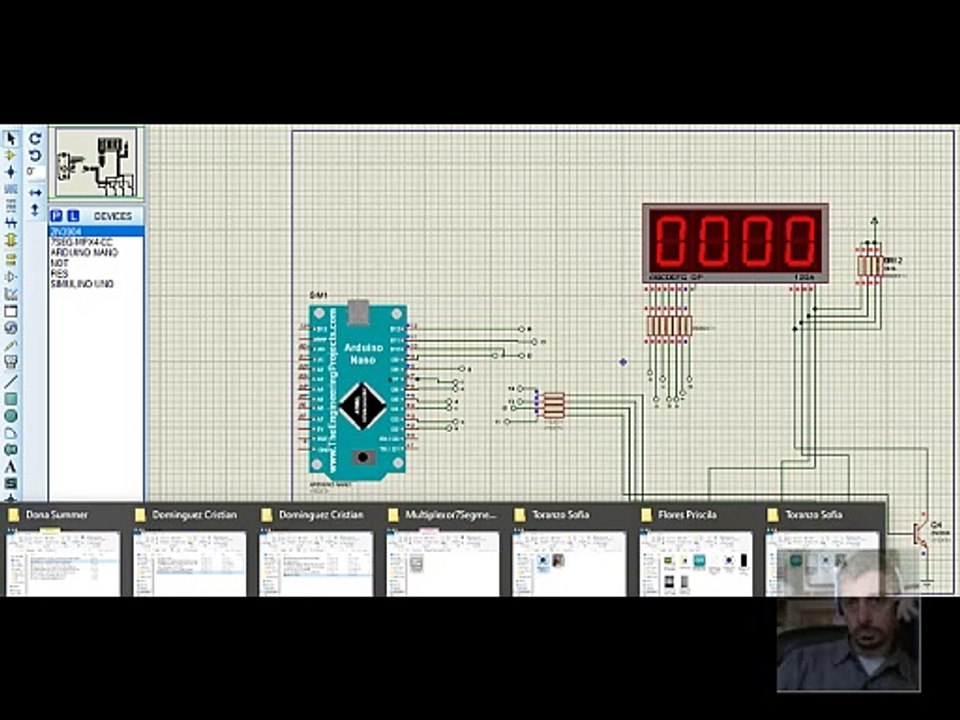Select the 2D Closed Path tool
Screen dimensions: 960x720
tap(10, 450)
